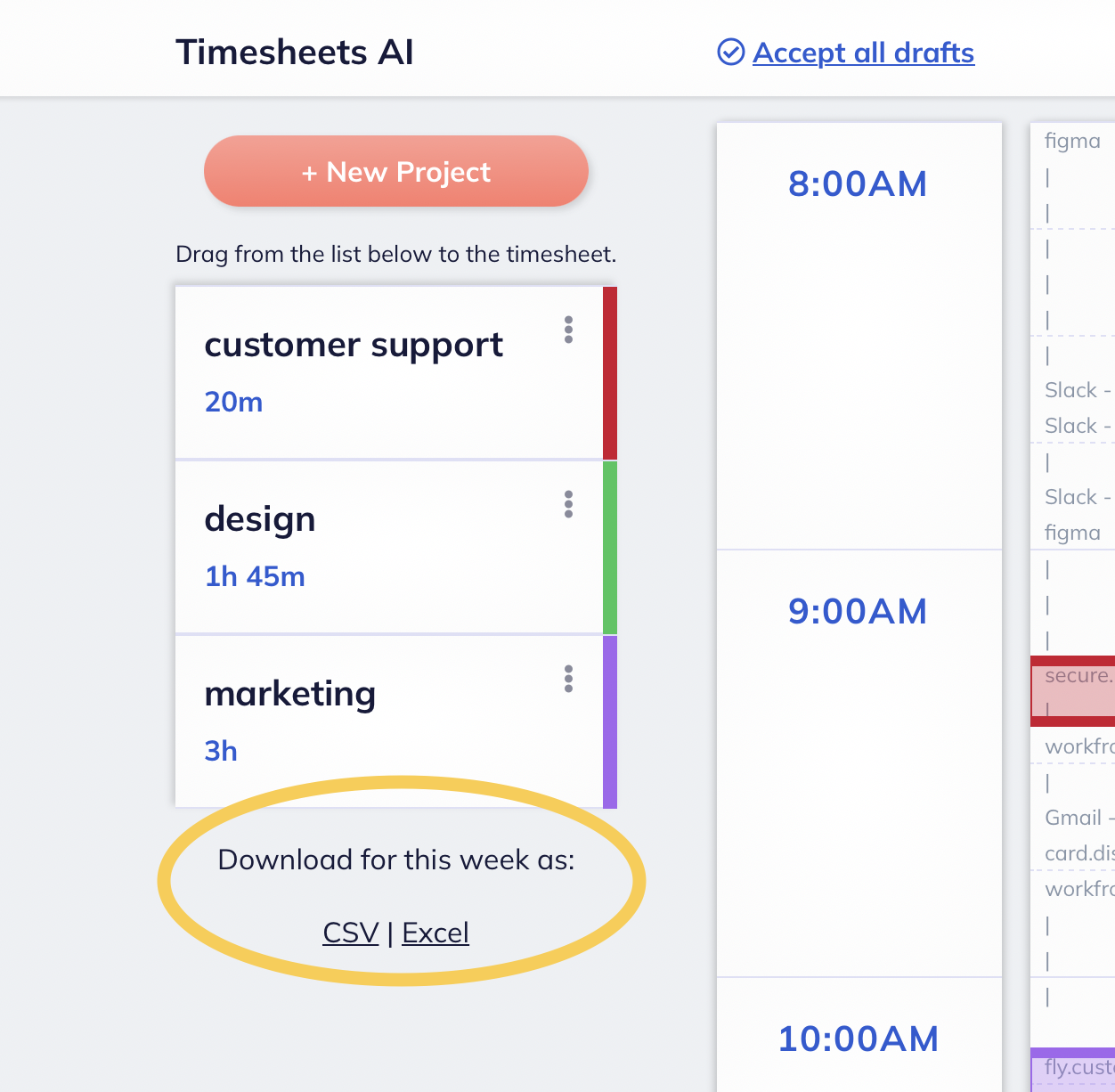1115x1092 pixels.
Task: Click the Accept all drafts checkmark icon
Action: pos(730,53)
